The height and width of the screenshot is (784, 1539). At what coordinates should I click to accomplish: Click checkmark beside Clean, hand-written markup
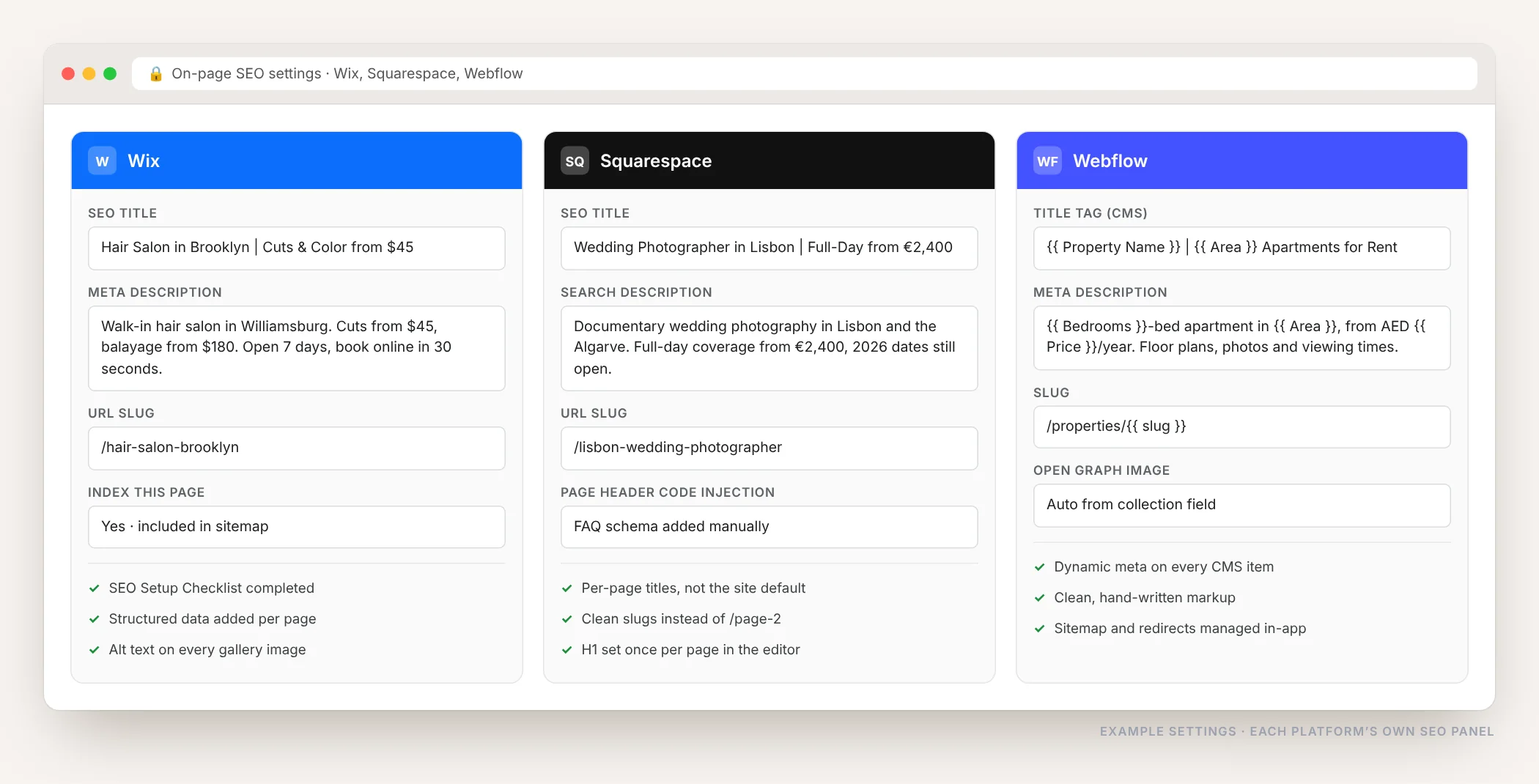[x=1039, y=598]
